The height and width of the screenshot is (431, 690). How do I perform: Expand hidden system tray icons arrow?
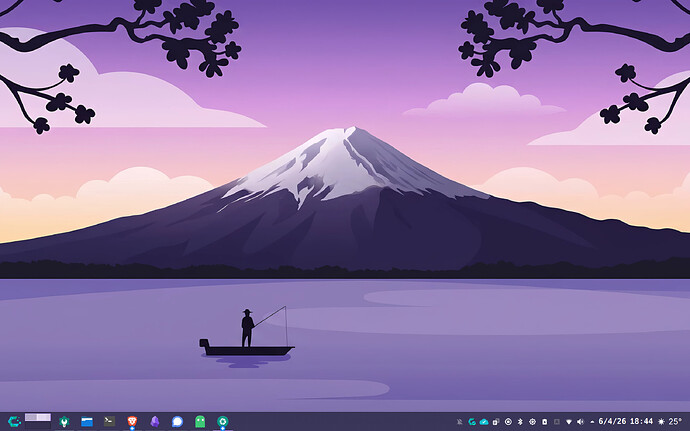coord(592,422)
